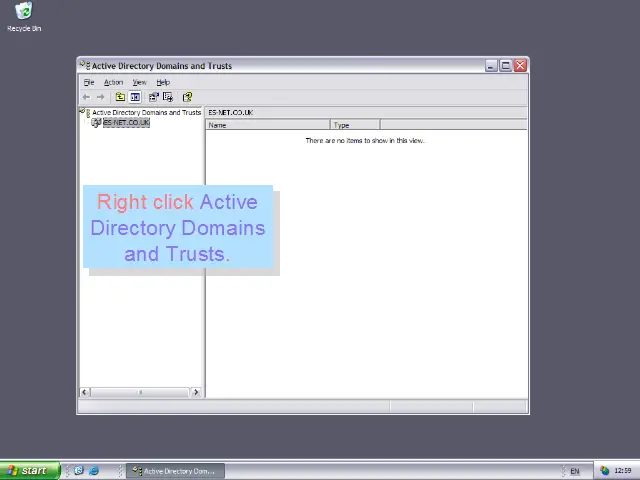Viewport: 640px width, 480px height.
Task: Open the Start menu
Action: 30,471
